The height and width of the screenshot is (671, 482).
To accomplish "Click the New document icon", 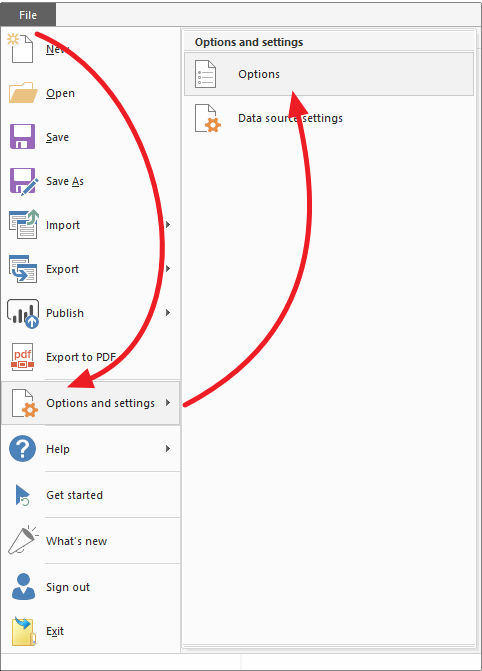I will tap(21, 48).
